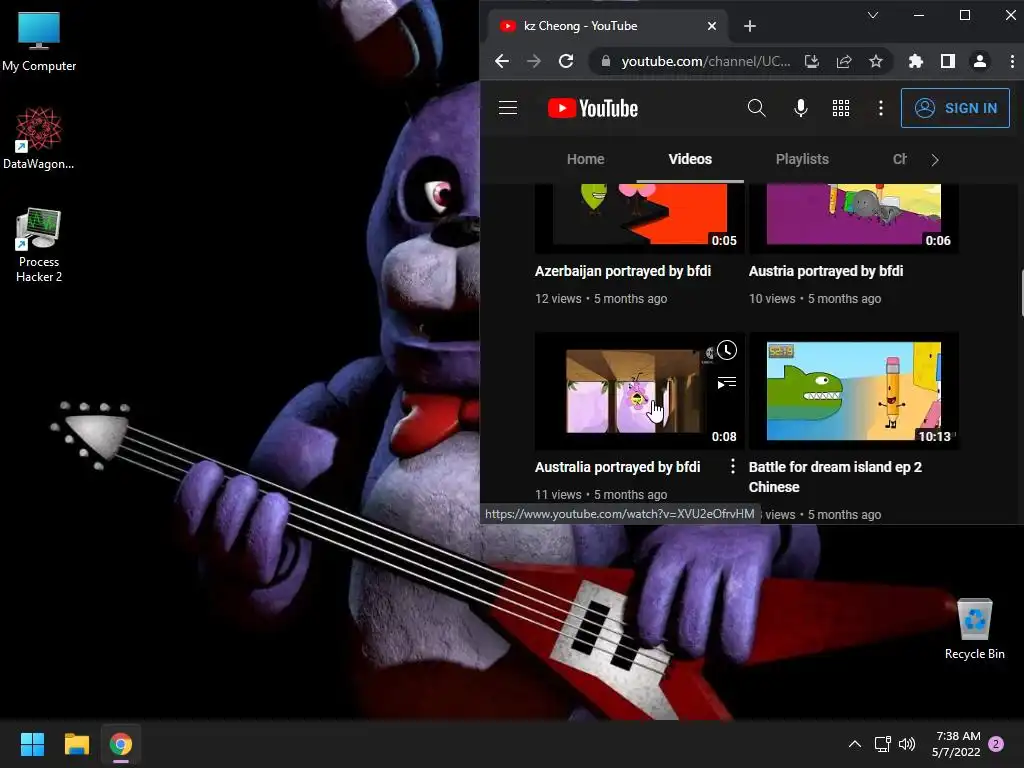Select My Computer desktop icon
Screen dimensions: 1024x768
(39, 40)
